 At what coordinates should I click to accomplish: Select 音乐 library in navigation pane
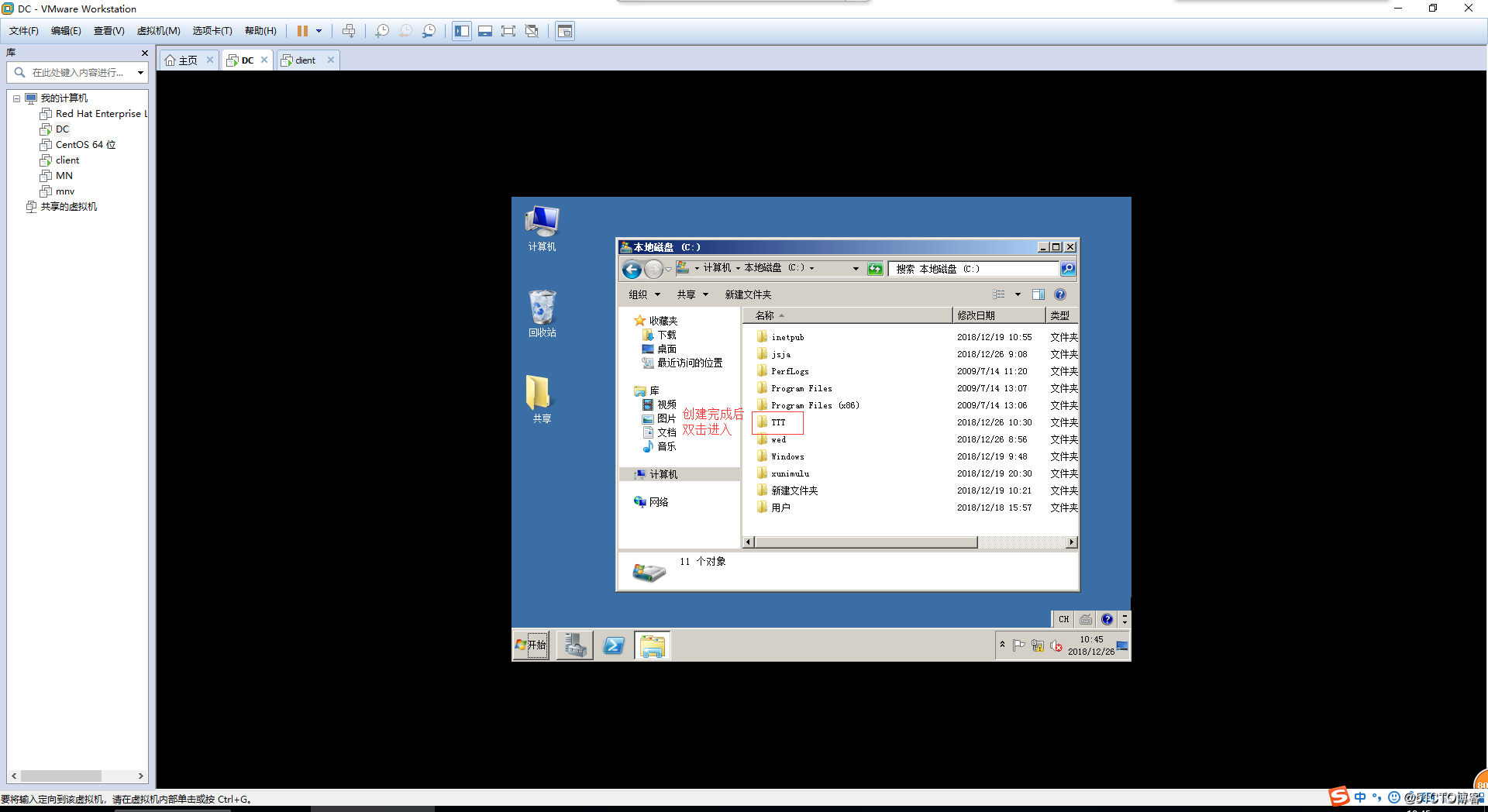click(660, 446)
